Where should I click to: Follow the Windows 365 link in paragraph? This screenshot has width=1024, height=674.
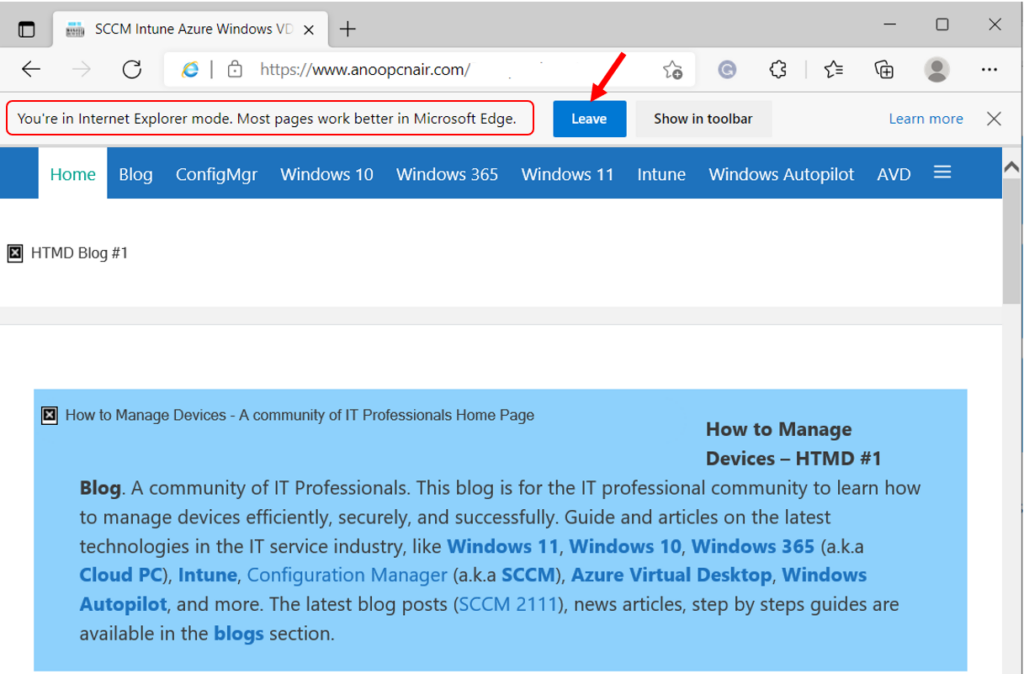(x=752, y=546)
